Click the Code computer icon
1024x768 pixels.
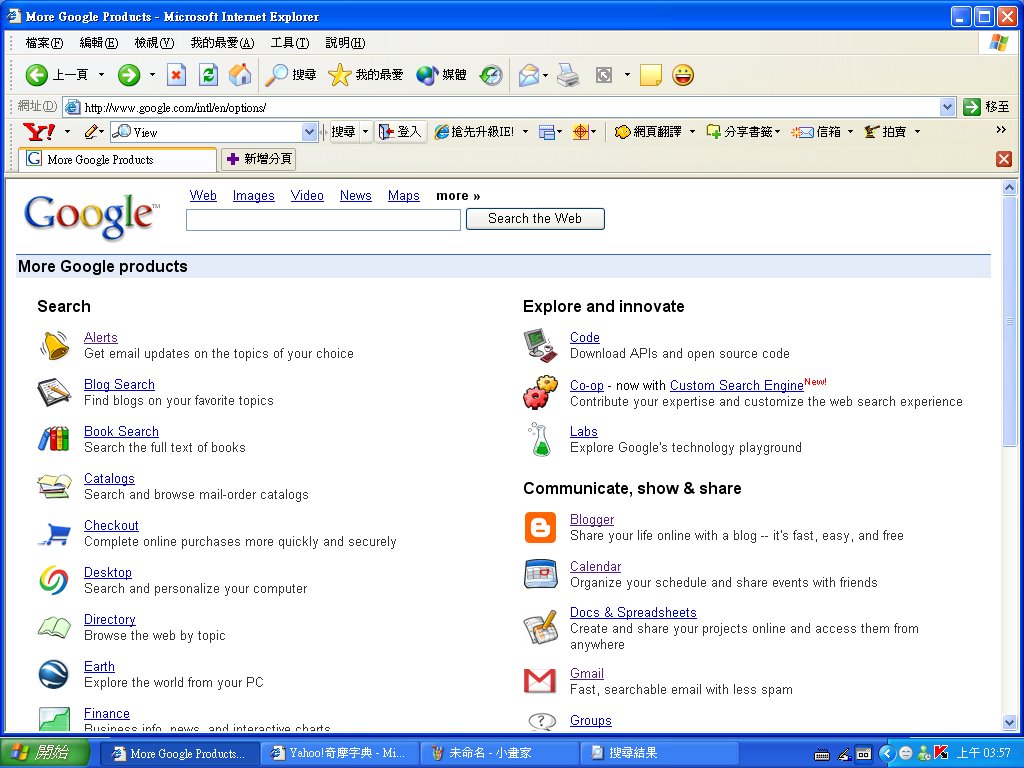[541, 345]
